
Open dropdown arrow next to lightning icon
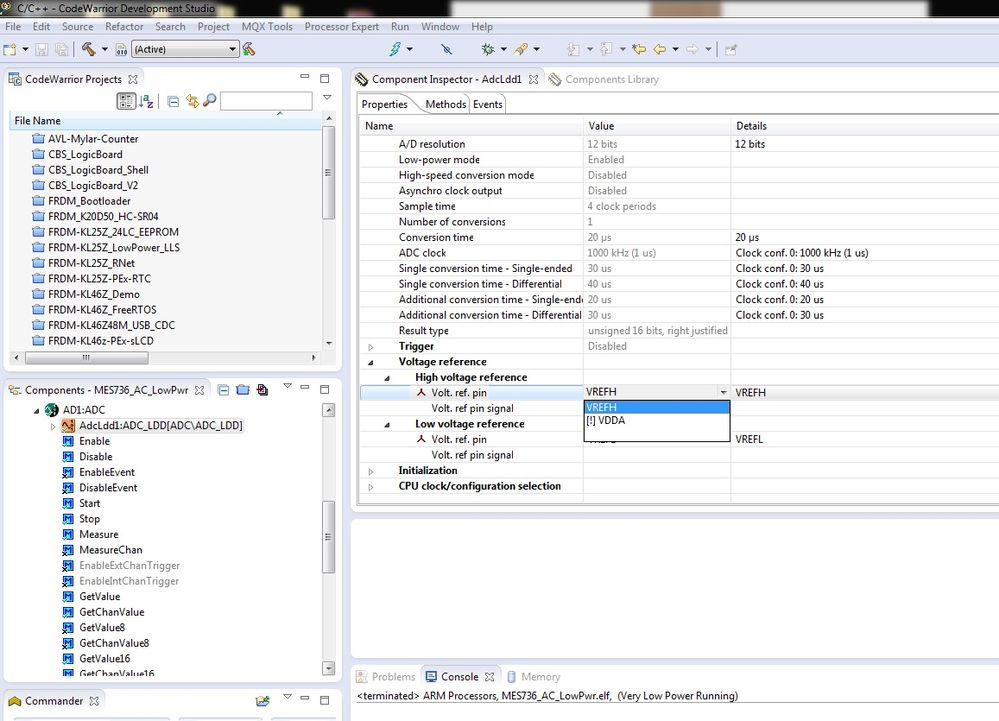click(x=410, y=49)
